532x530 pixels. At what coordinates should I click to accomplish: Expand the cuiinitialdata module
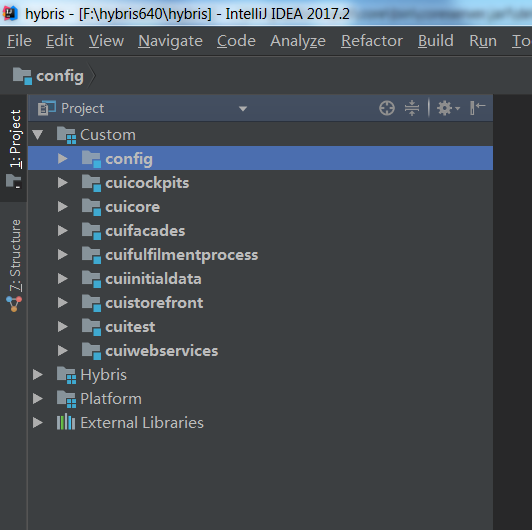point(62,279)
